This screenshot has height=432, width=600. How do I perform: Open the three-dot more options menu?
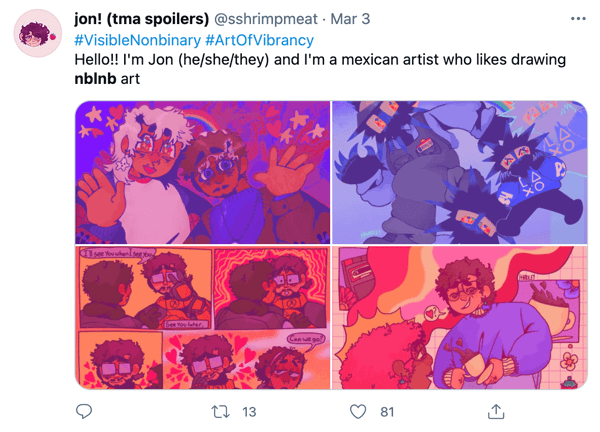point(578,19)
